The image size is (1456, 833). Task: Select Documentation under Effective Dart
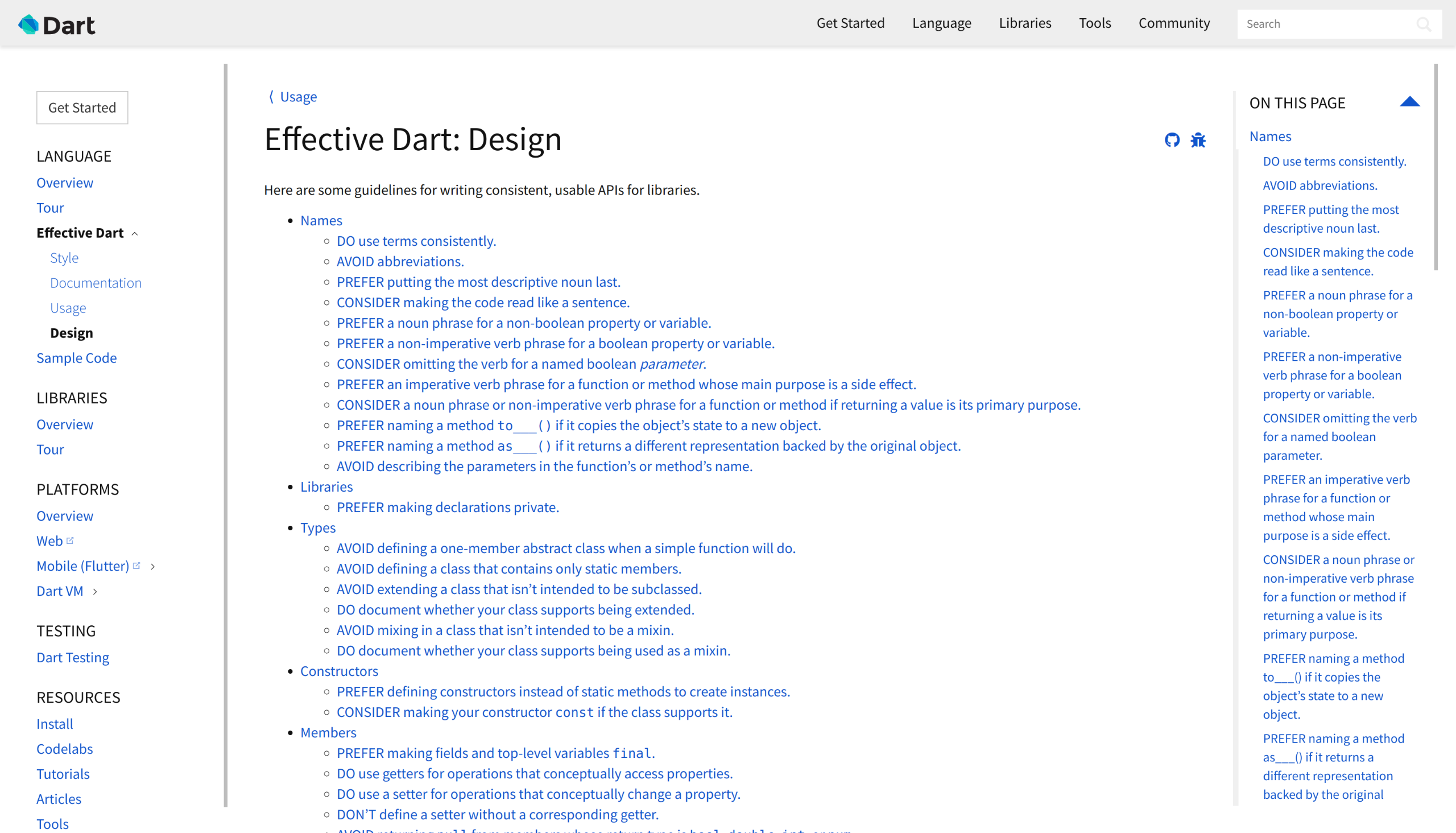click(96, 283)
